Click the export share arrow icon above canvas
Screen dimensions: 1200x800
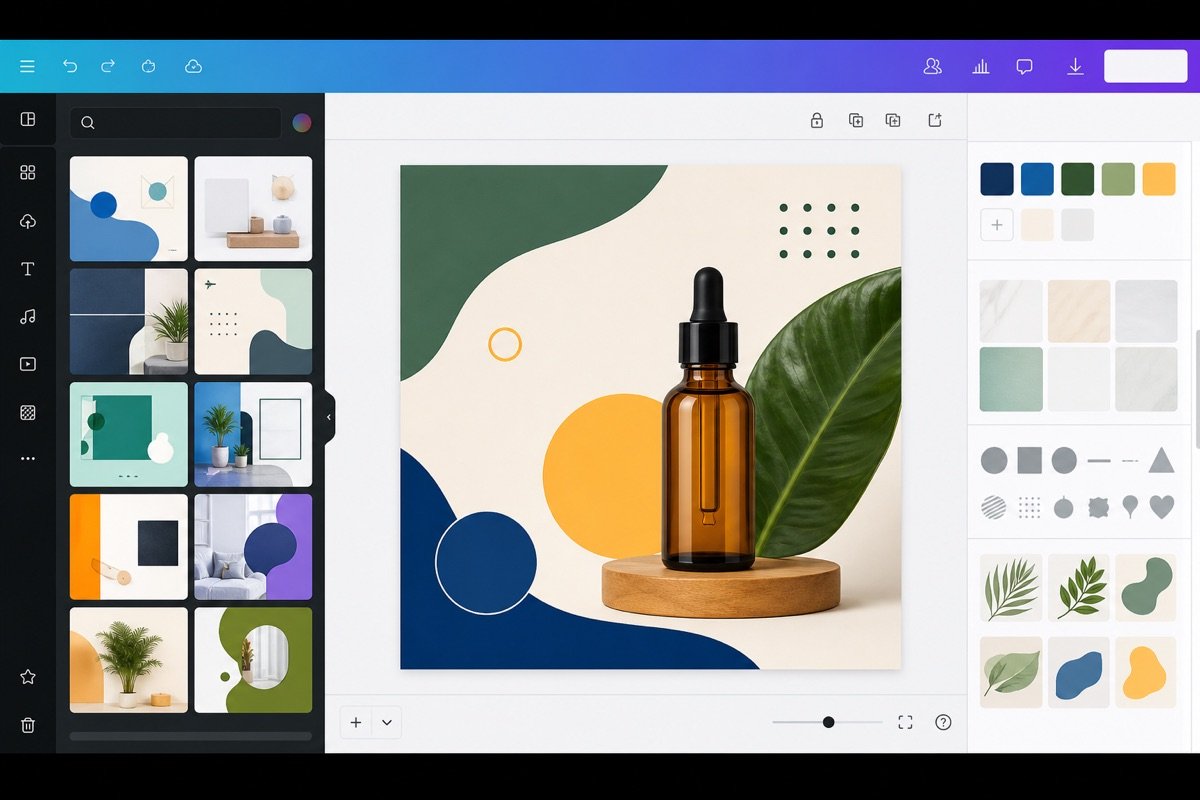point(935,120)
